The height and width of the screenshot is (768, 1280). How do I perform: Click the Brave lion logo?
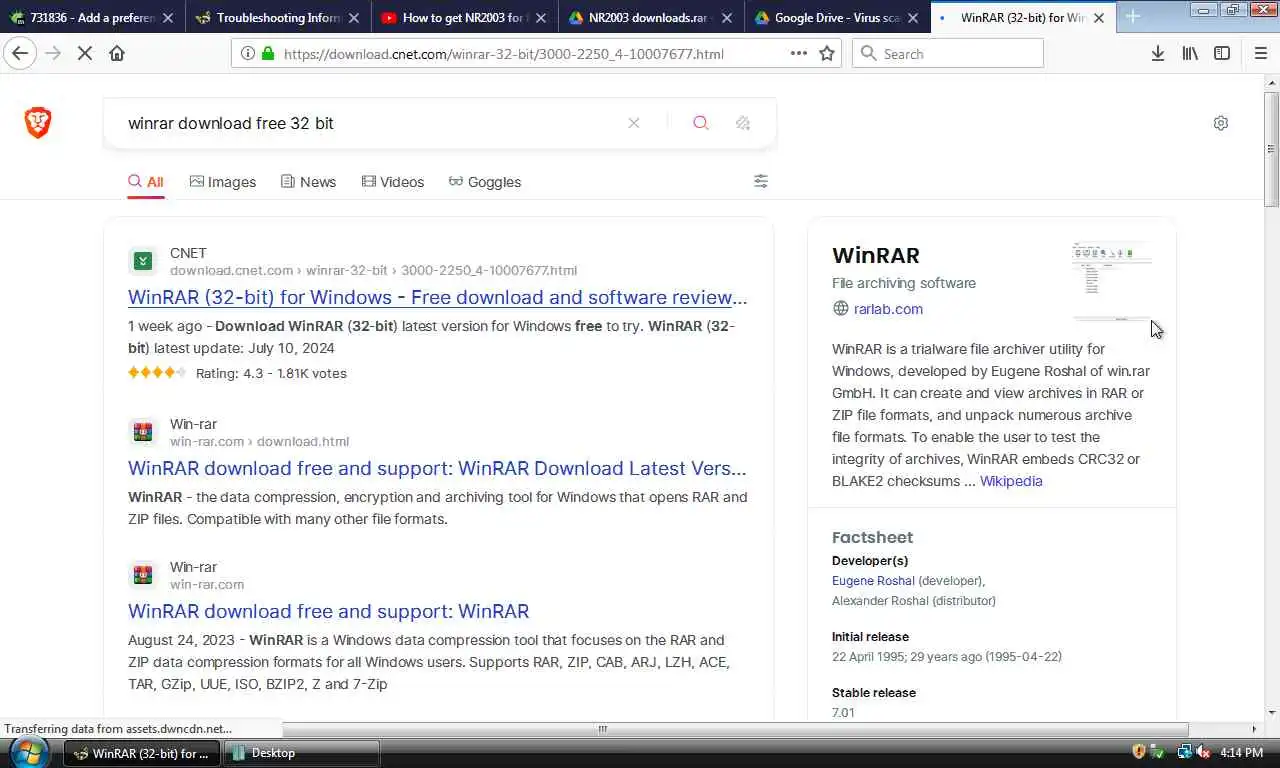point(38,123)
